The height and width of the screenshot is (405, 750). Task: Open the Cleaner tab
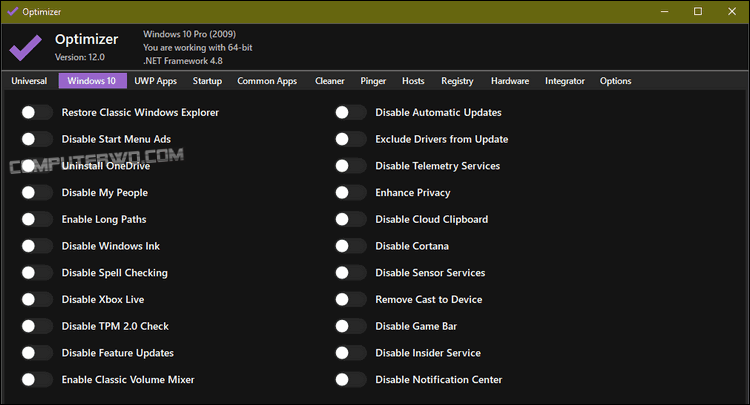(330, 81)
